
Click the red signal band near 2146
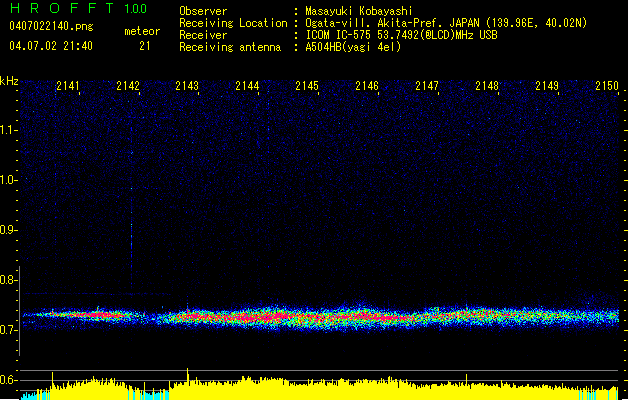pos(366,316)
